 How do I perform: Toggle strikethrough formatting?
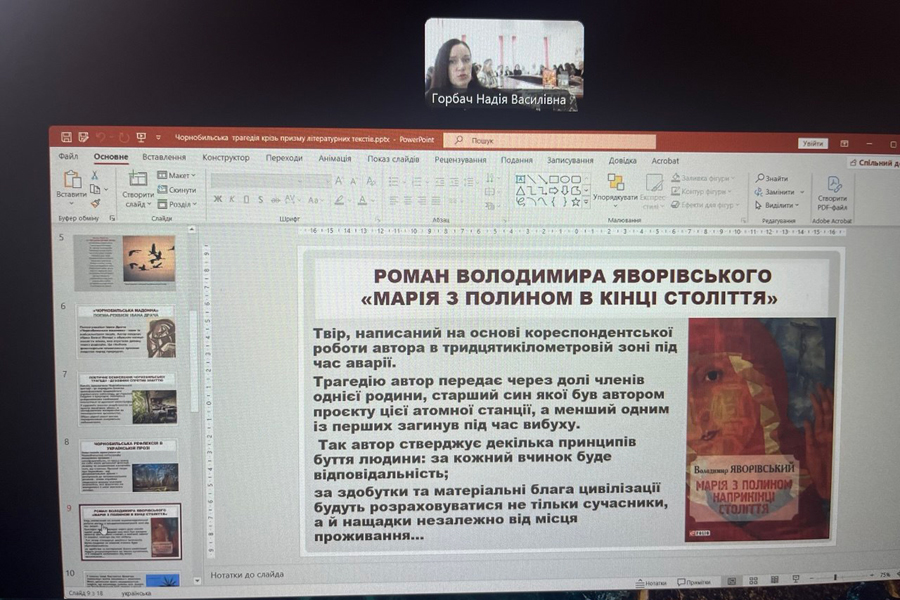point(275,200)
